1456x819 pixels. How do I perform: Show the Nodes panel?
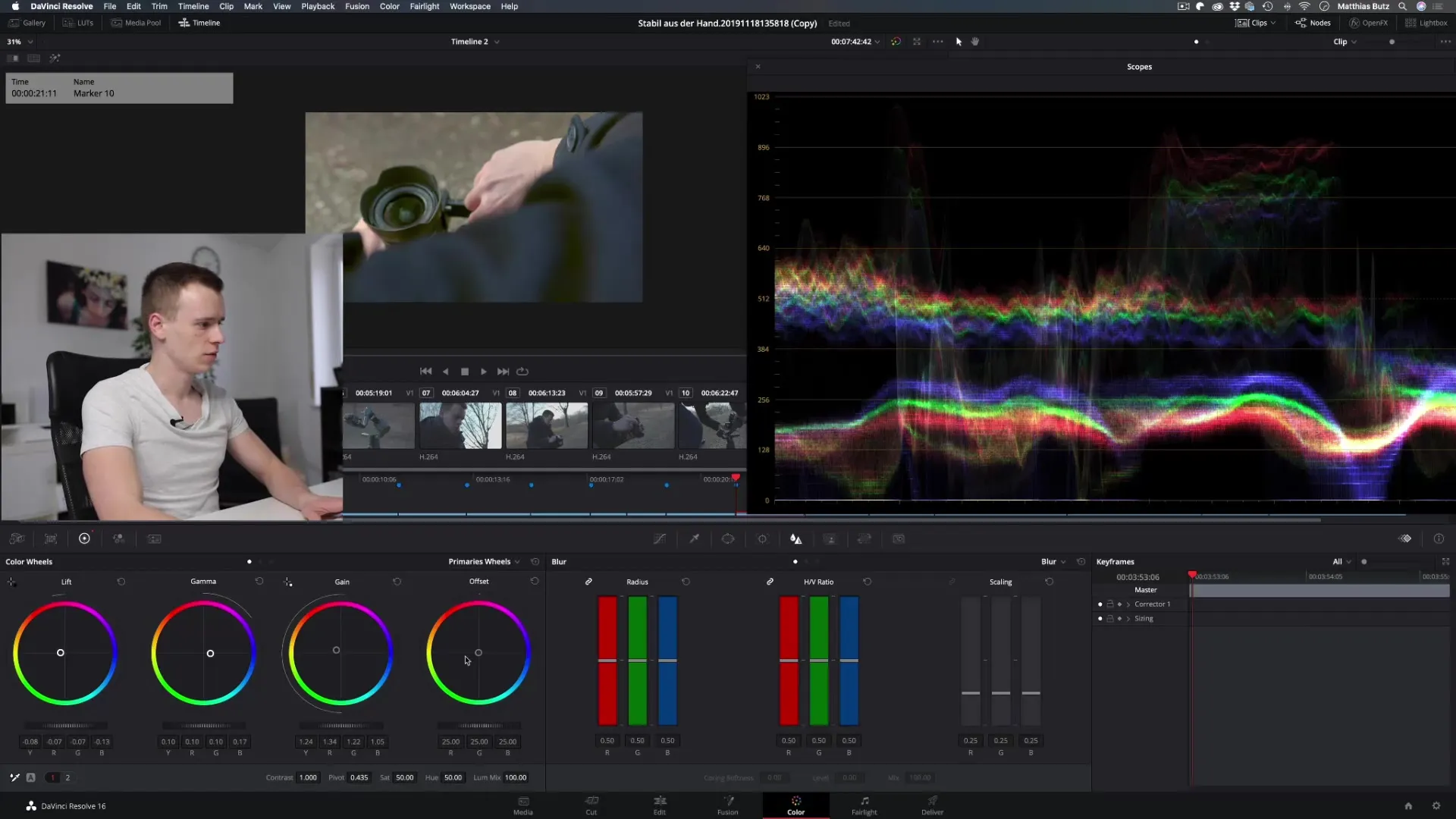[1313, 23]
